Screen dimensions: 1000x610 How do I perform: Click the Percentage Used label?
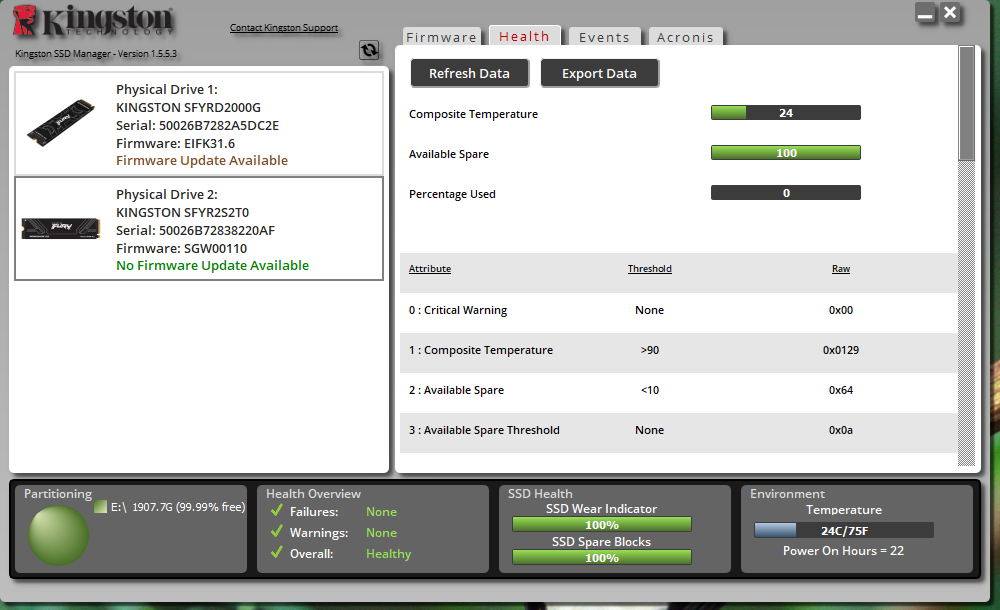[452, 194]
